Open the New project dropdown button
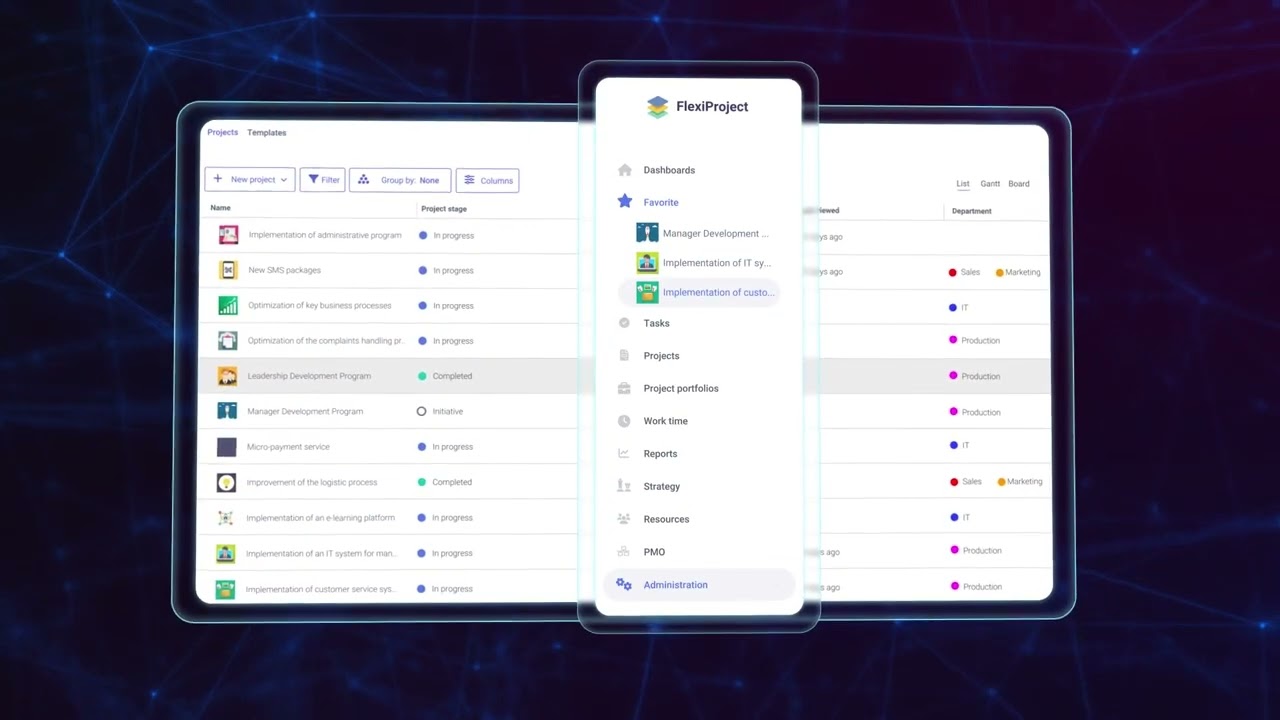This screenshot has height=720, width=1280. (x=250, y=180)
